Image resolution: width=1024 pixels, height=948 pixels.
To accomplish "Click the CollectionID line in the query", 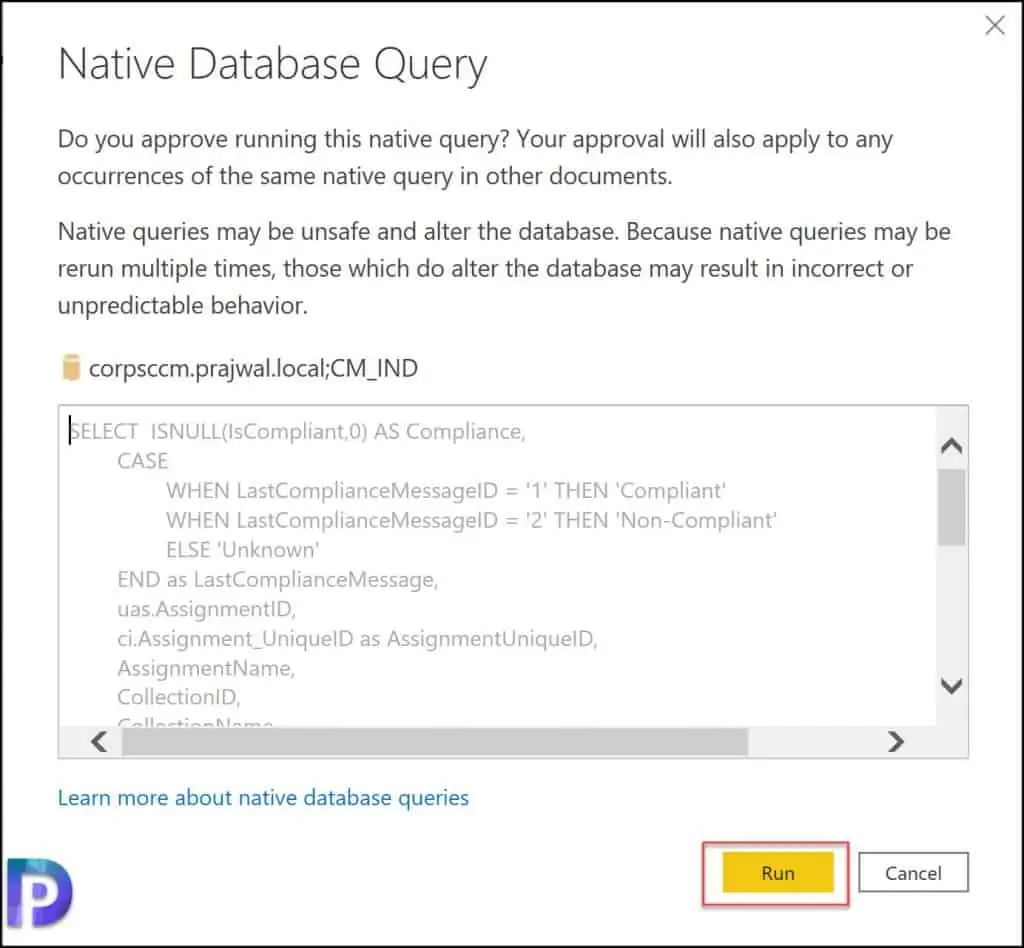I will pos(179,697).
